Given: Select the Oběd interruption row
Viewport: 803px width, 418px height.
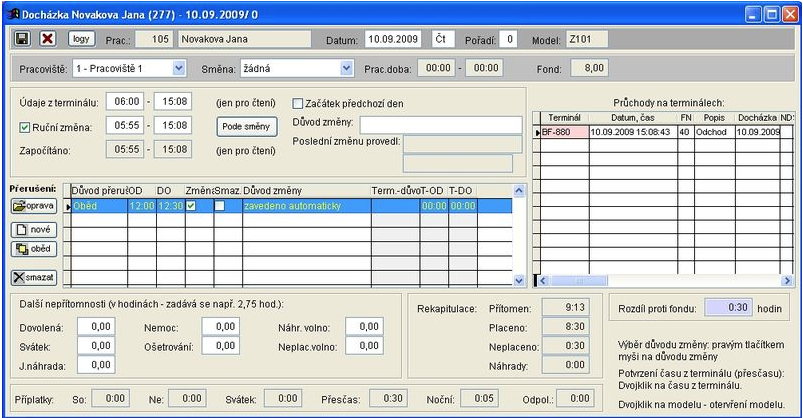Looking at the screenshot, I should pos(291,206).
